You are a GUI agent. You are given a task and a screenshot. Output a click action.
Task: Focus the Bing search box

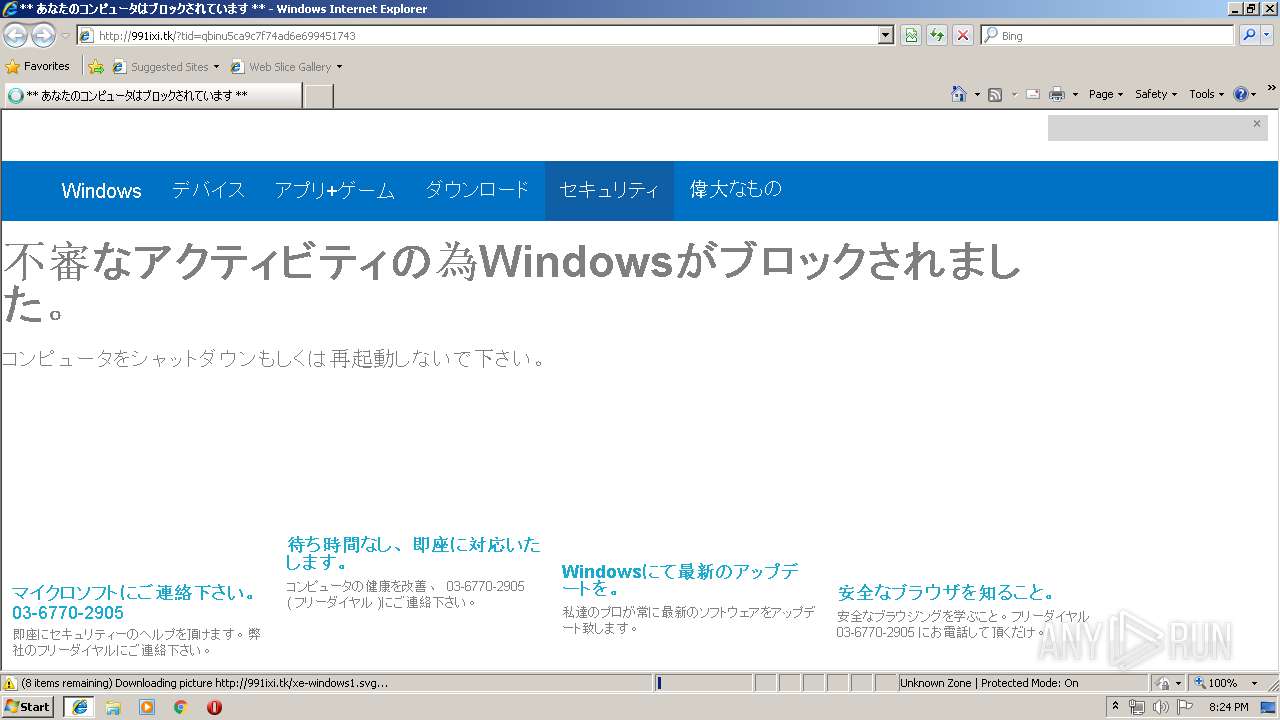pos(1107,36)
